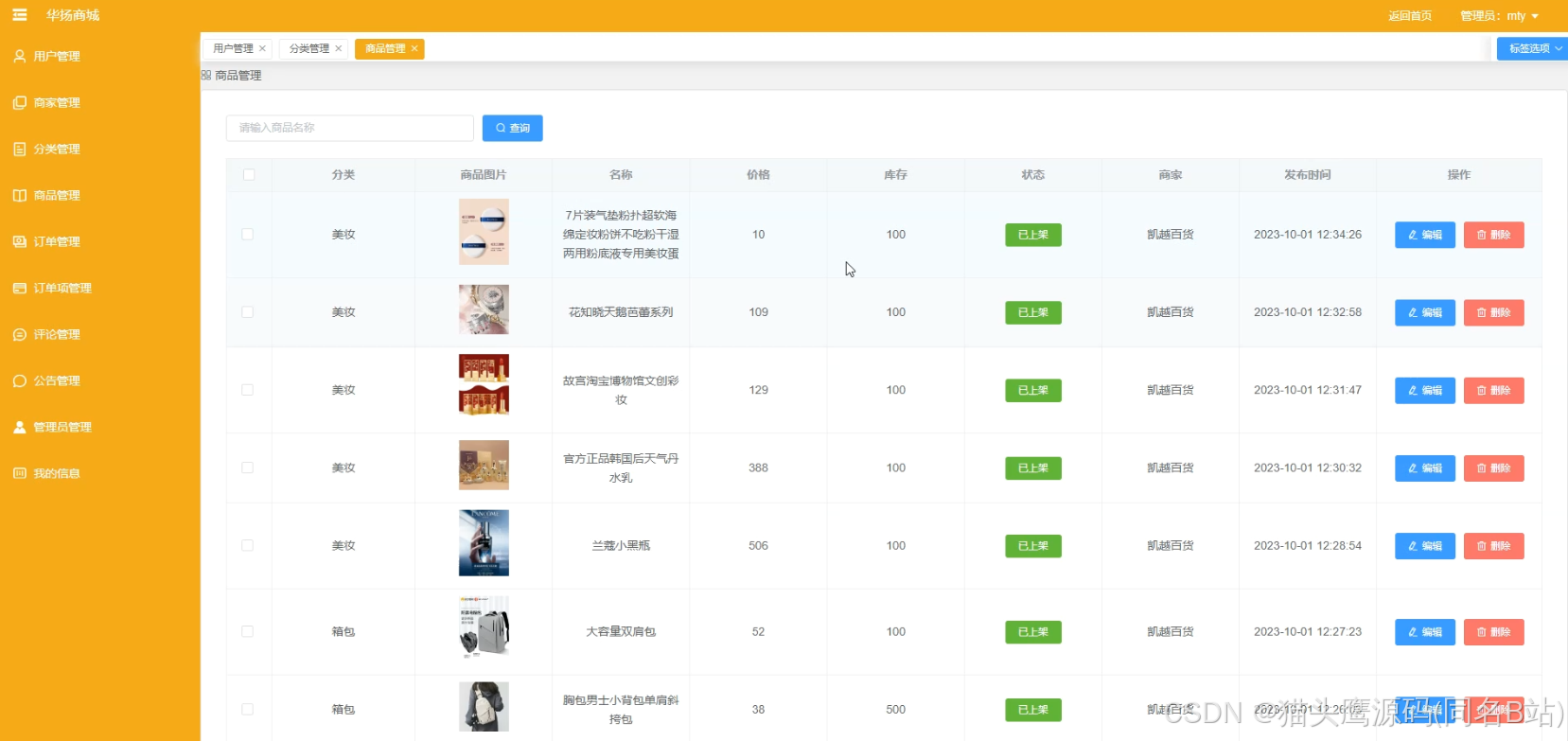The width and height of the screenshot is (1568, 741).
Task: Open the 花知晓天鹅芭蕾系列 product image
Action: point(484,309)
